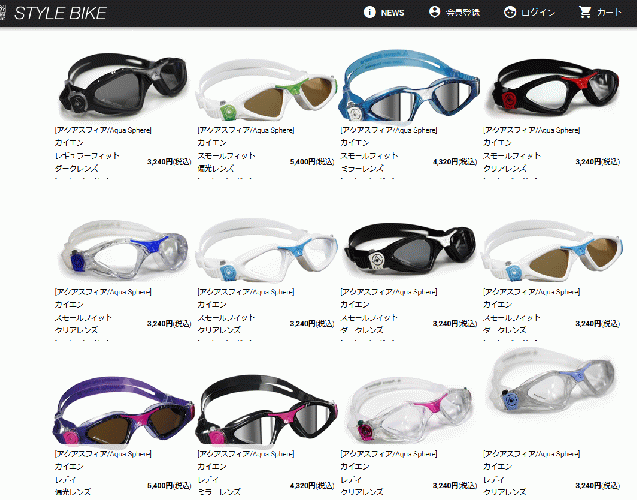
Task: Select the purple and pink goggles thumbnail
Action: click(x=123, y=412)
